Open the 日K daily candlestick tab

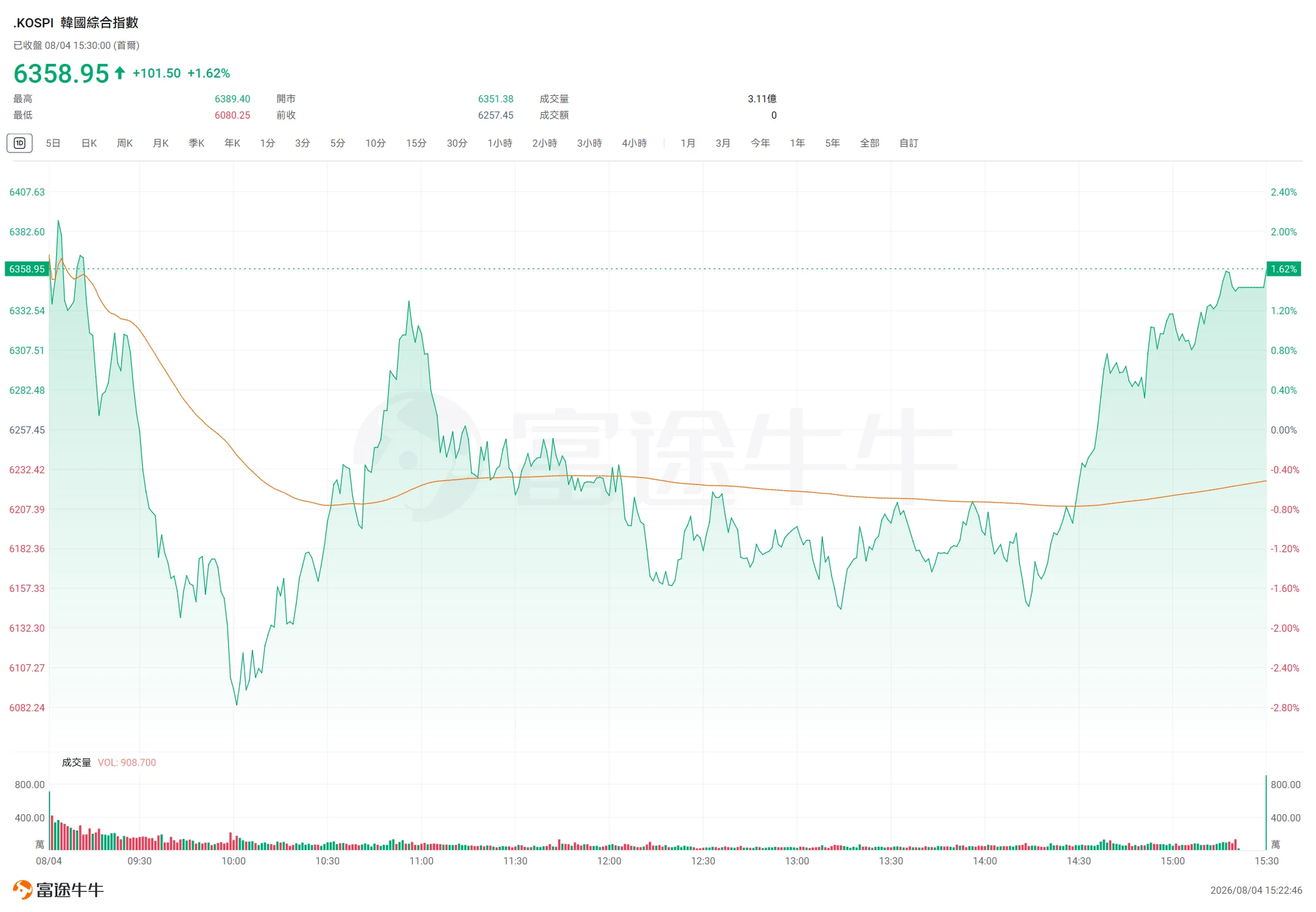click(x=89, y=143)
